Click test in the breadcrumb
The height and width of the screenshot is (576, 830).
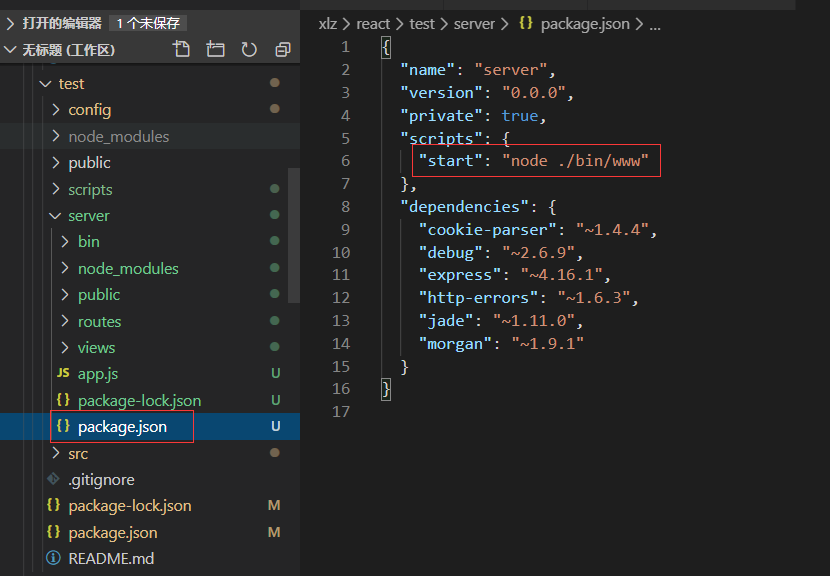(422, 24)
